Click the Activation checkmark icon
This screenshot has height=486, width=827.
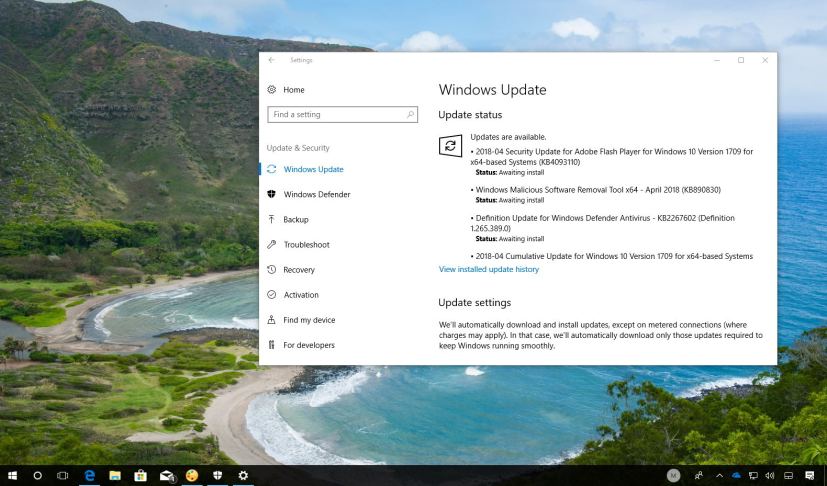(x=272, y=295)
